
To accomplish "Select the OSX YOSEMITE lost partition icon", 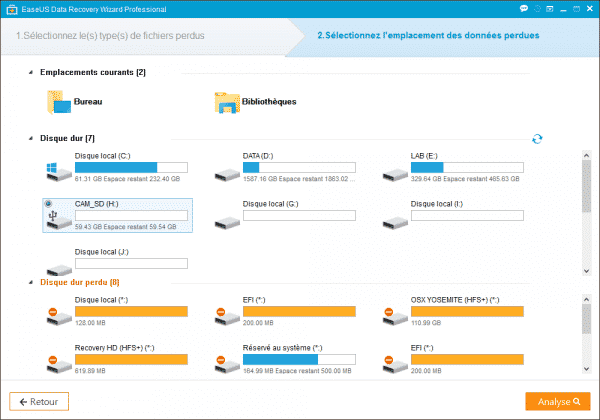I will (394, 314).
